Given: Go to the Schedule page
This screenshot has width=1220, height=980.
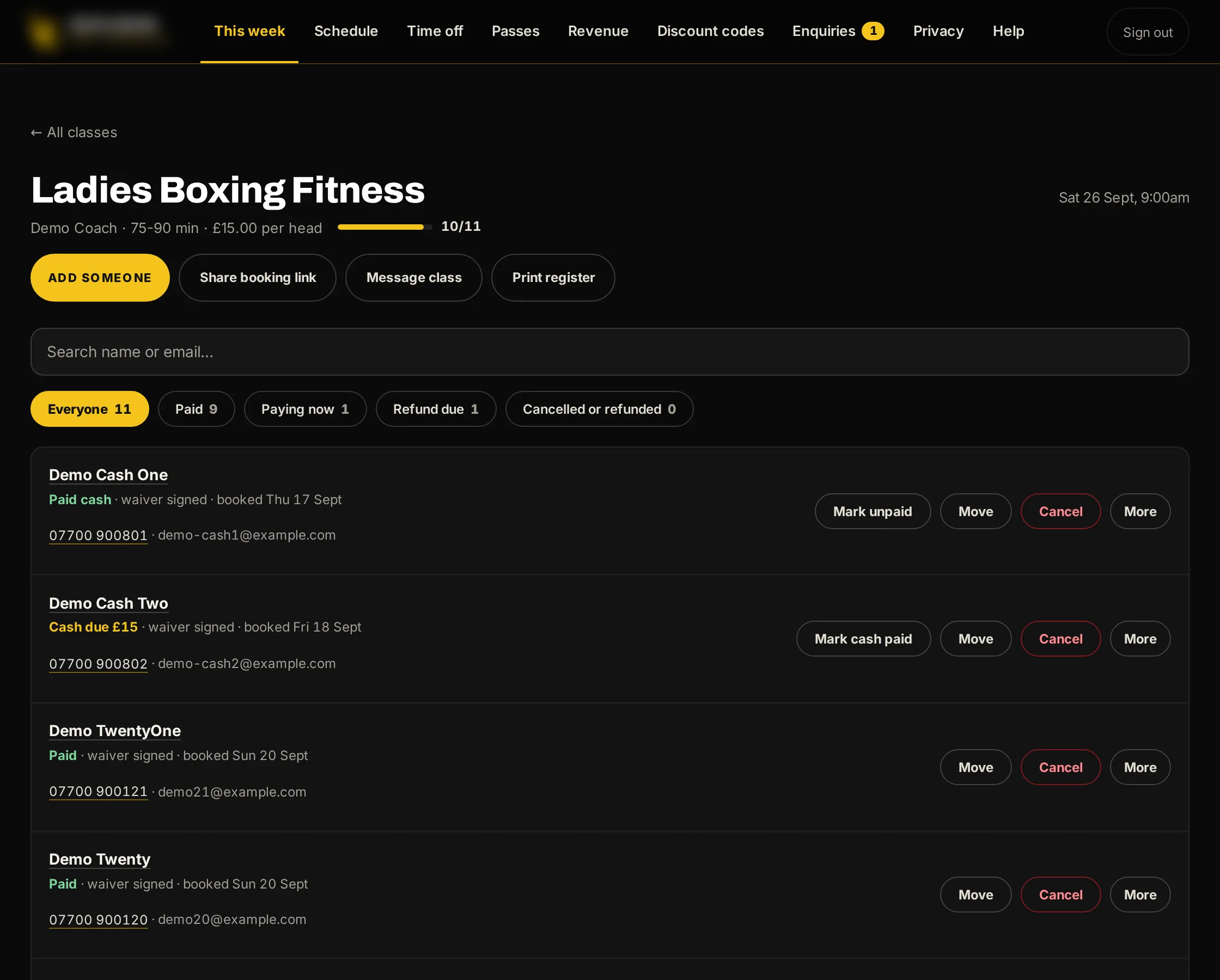Looking at the screenshot, I should (346, 31).
